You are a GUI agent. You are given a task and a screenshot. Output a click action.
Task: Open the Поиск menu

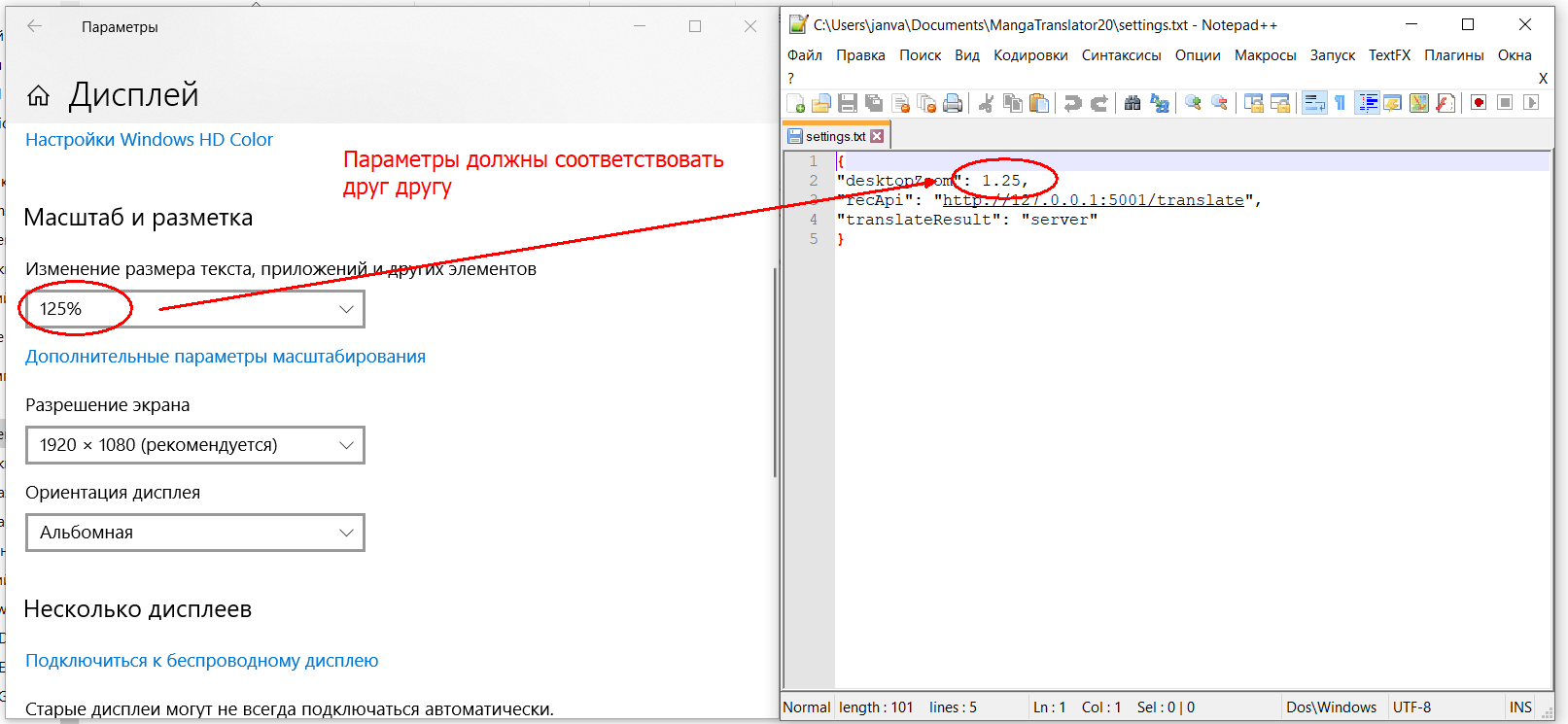(920, 55)
